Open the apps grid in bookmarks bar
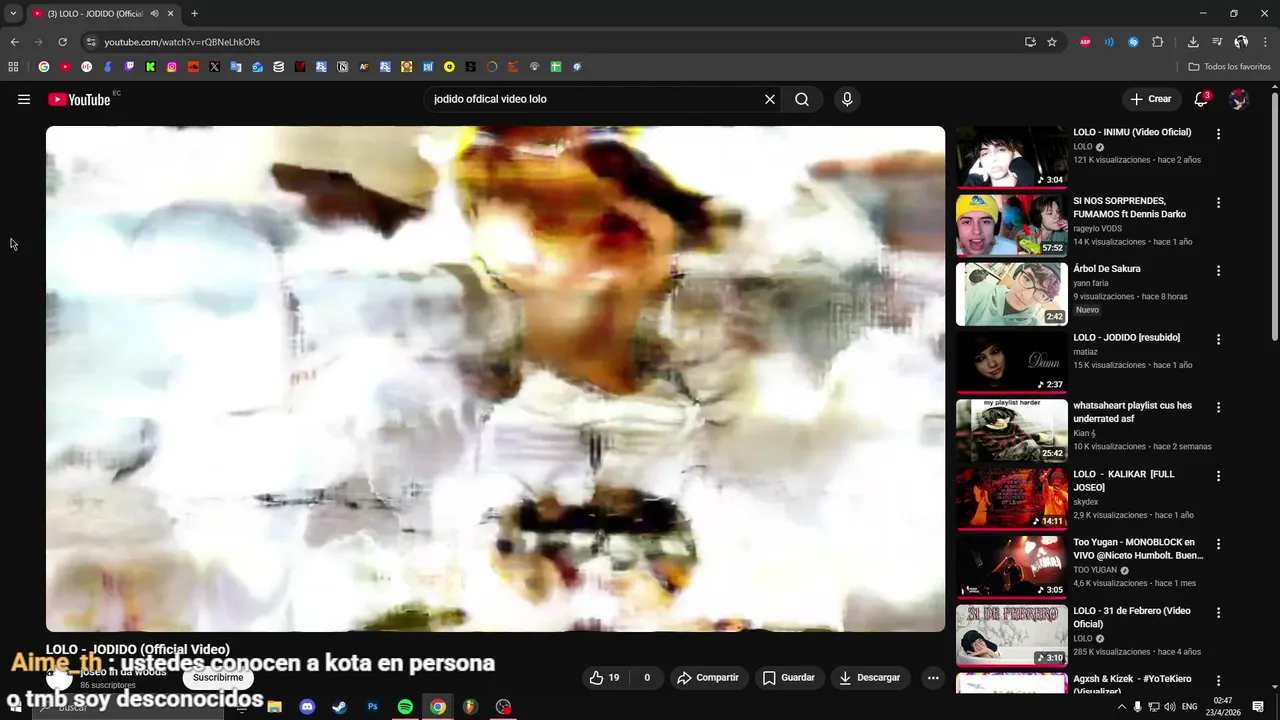This screenshot has width=1280, height=720. (13, 67)
